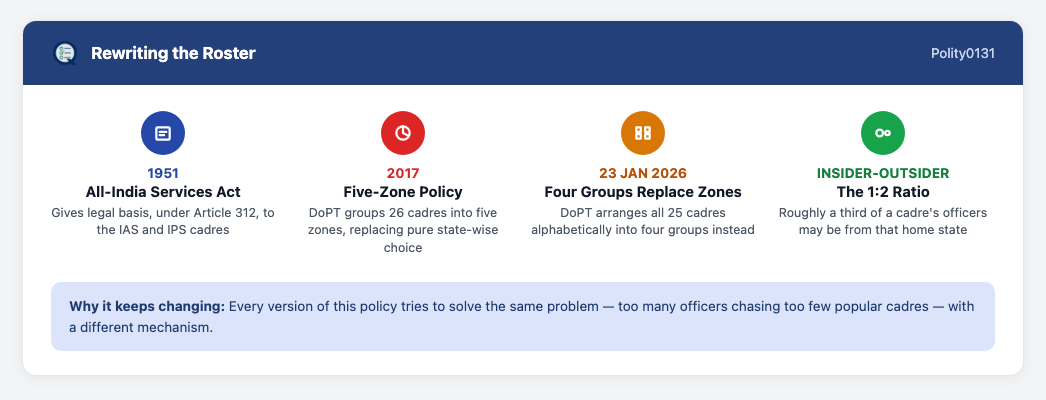Click the description about 26 cadres in five zones
The height and width of the screenshot is (400, 1046).
(403, 230)
